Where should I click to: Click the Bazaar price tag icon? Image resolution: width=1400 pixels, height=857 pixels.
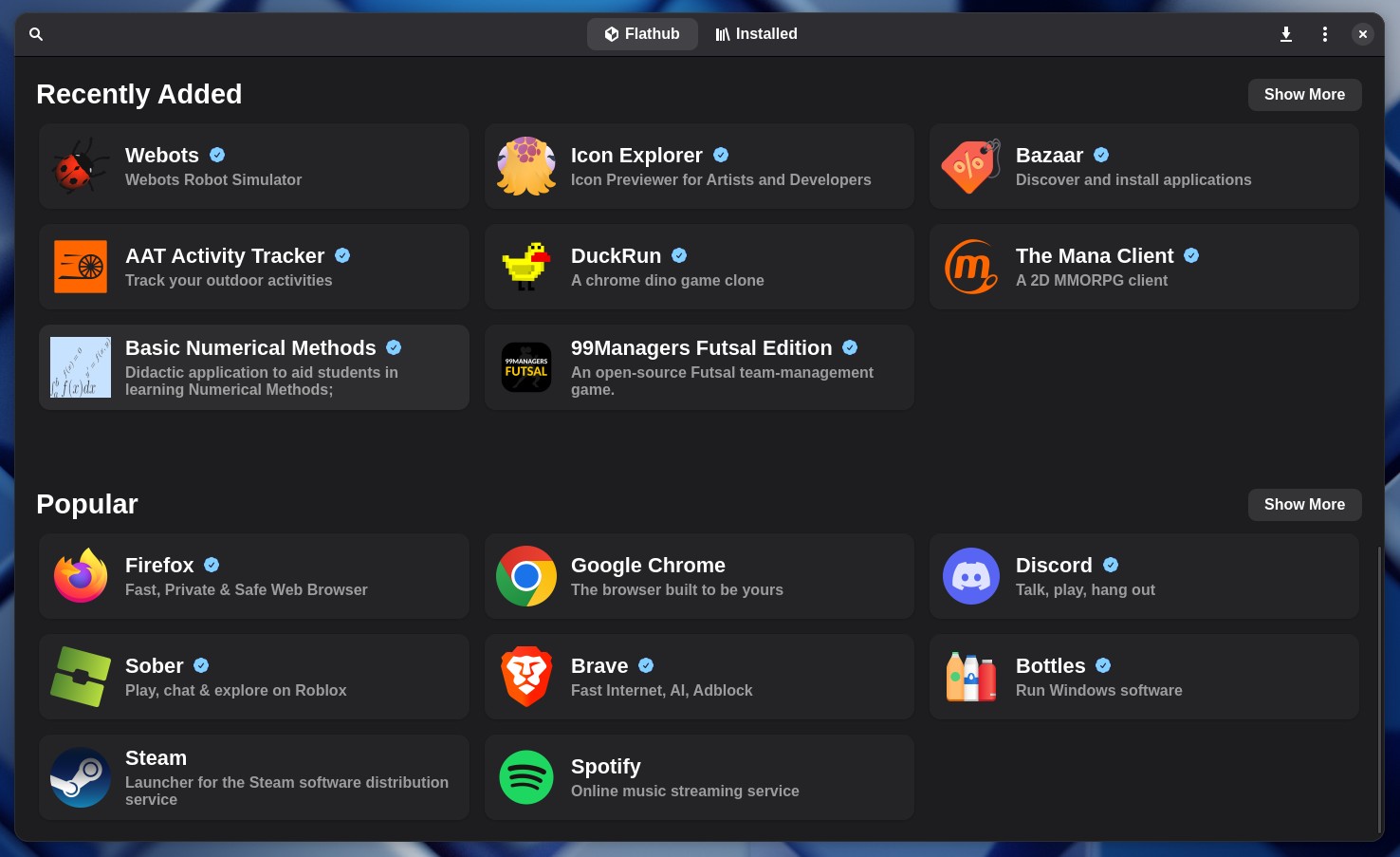[x=971, y=166]
